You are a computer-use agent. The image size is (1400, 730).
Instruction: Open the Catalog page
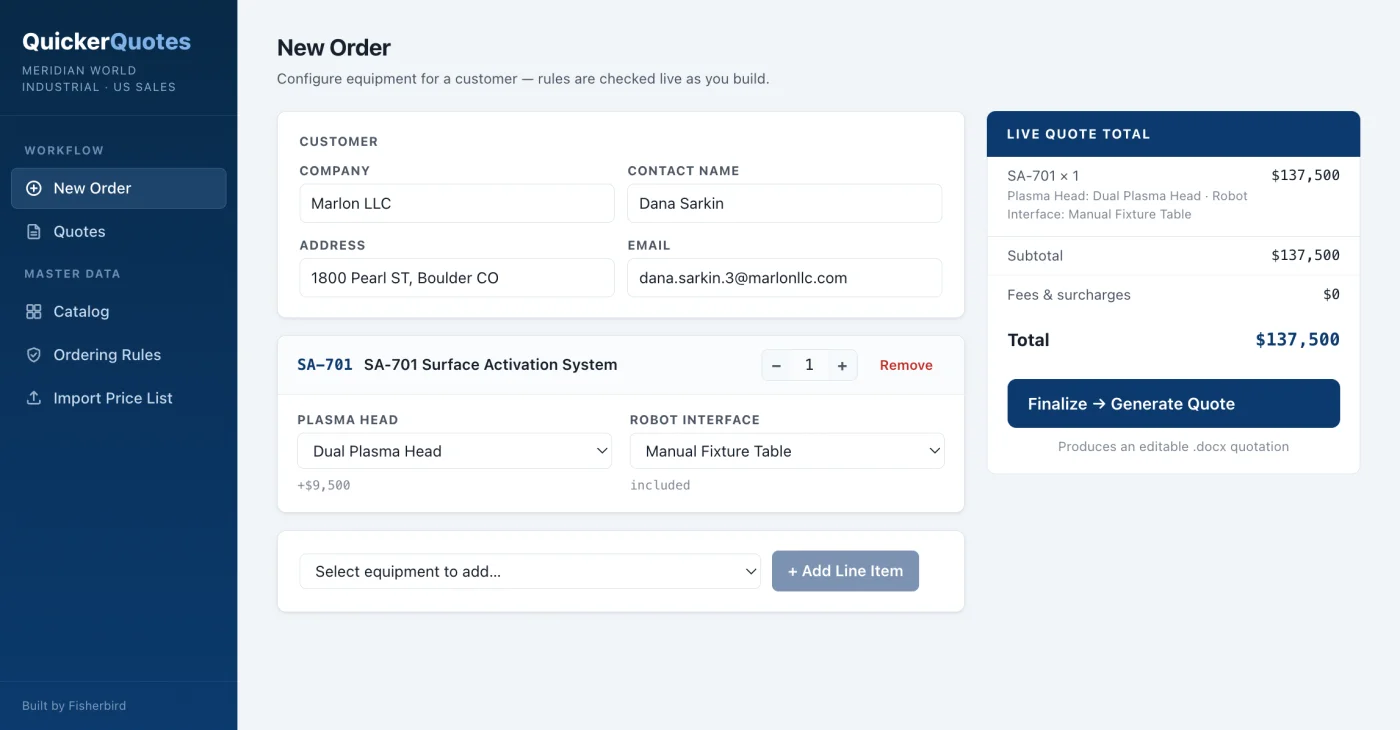119,312
